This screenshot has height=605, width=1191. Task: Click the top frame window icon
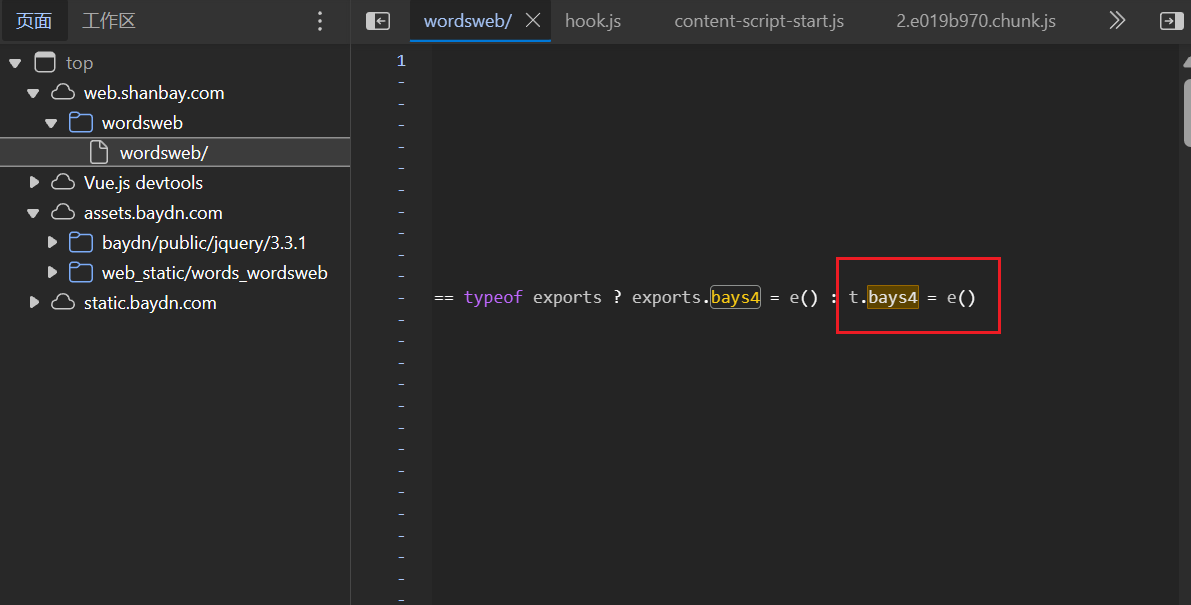(x=45, y=63)
